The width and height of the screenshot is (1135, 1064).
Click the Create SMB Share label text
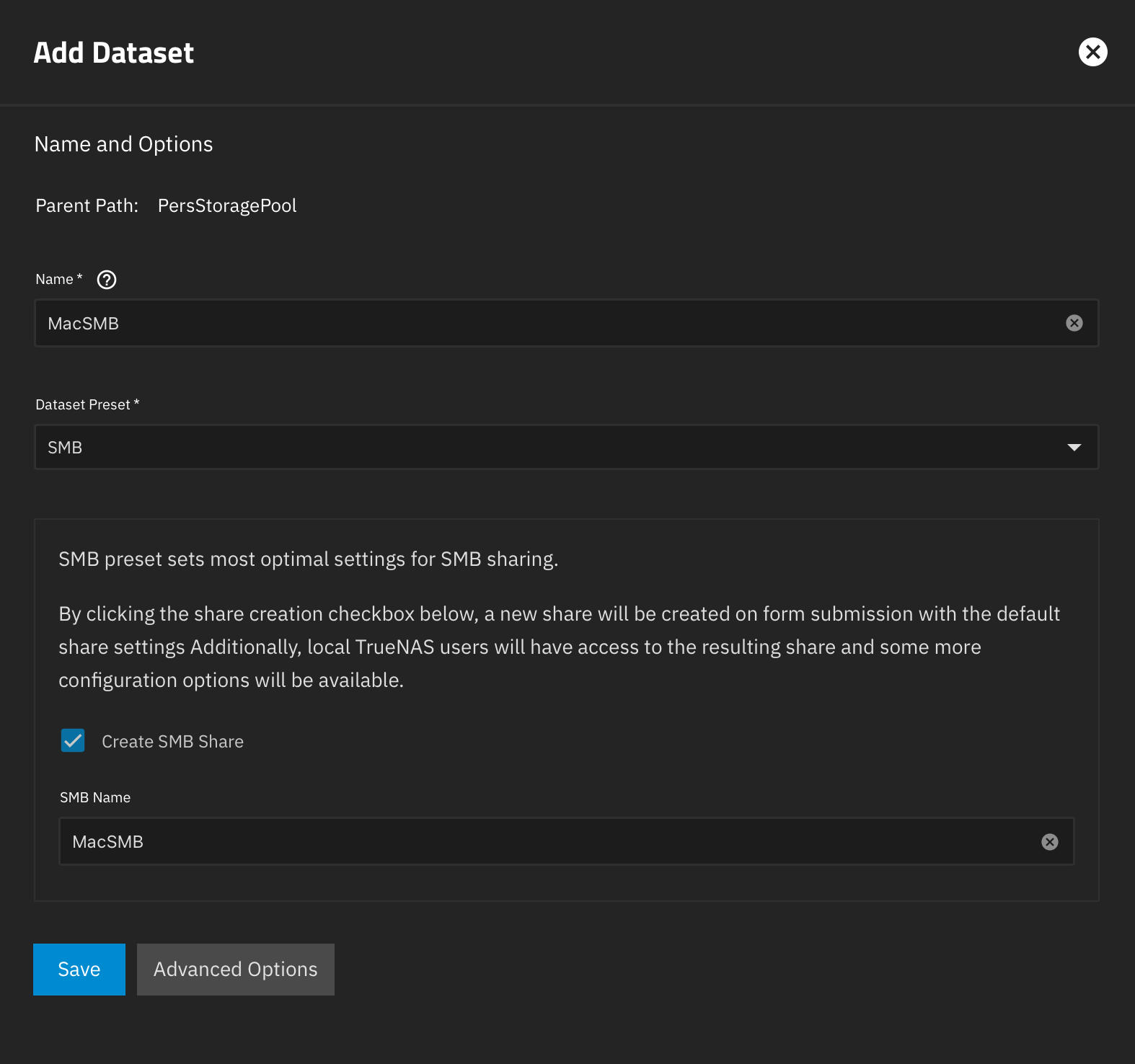(x=172, y=742)
